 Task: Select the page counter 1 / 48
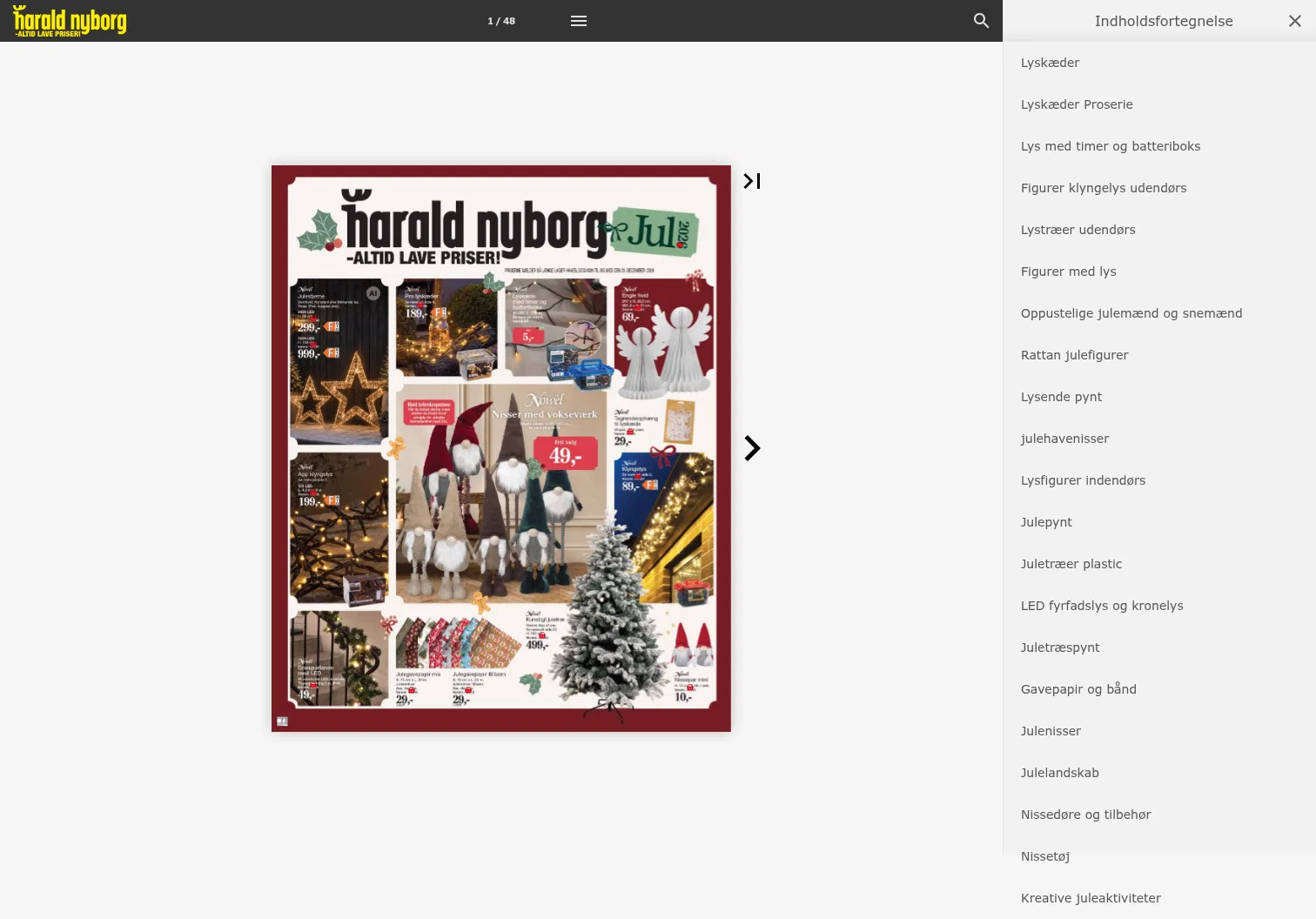(501, 21)
